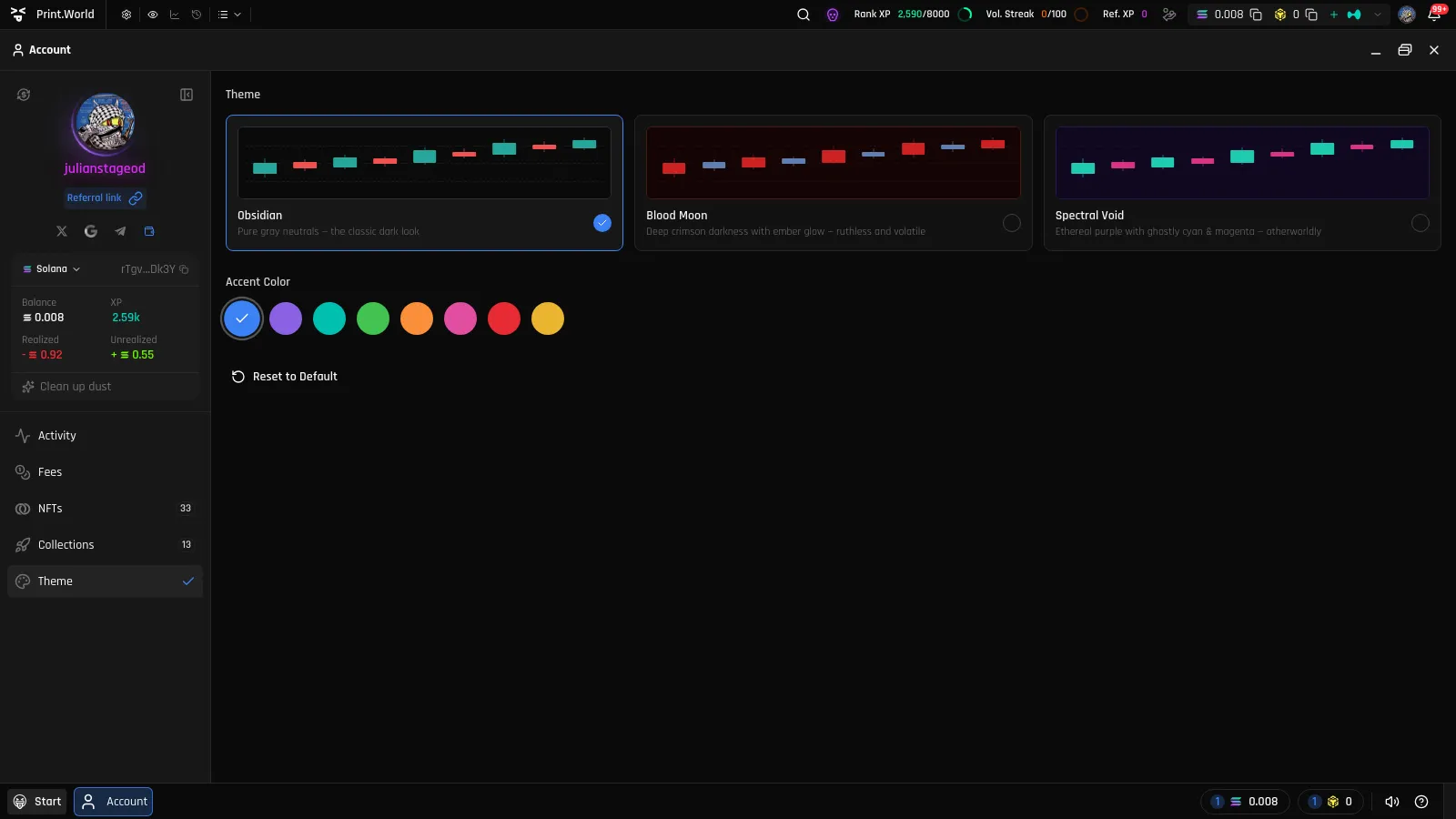Open the Activity section
Screen dimensions: 1456x819
point(105,436)
